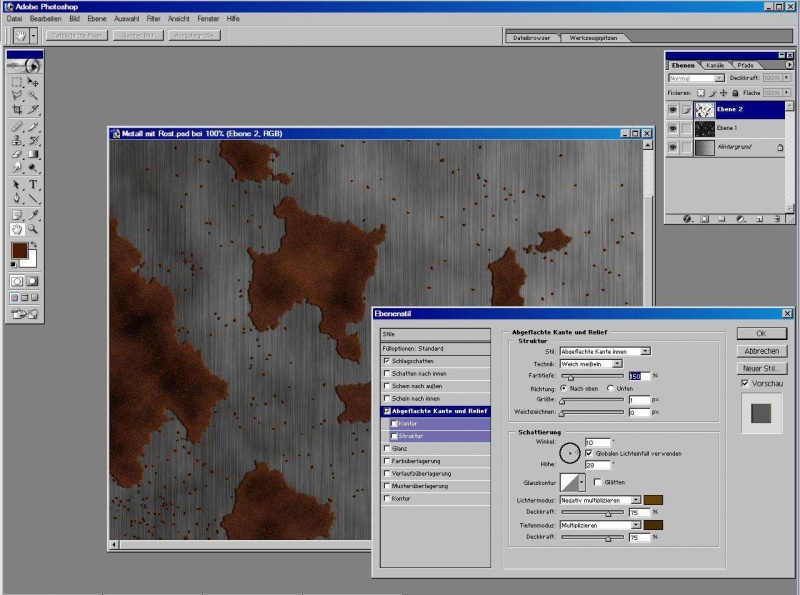
Task: Switch to the Kanäle tab
Action: tap(715, 65)
